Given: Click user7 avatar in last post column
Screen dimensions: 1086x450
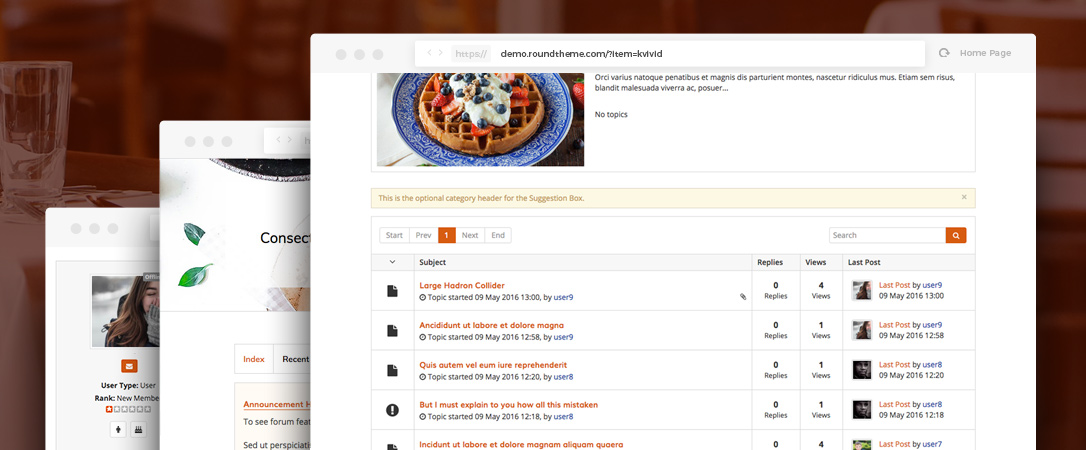Looking at the screenshot, I should (862, 444).
